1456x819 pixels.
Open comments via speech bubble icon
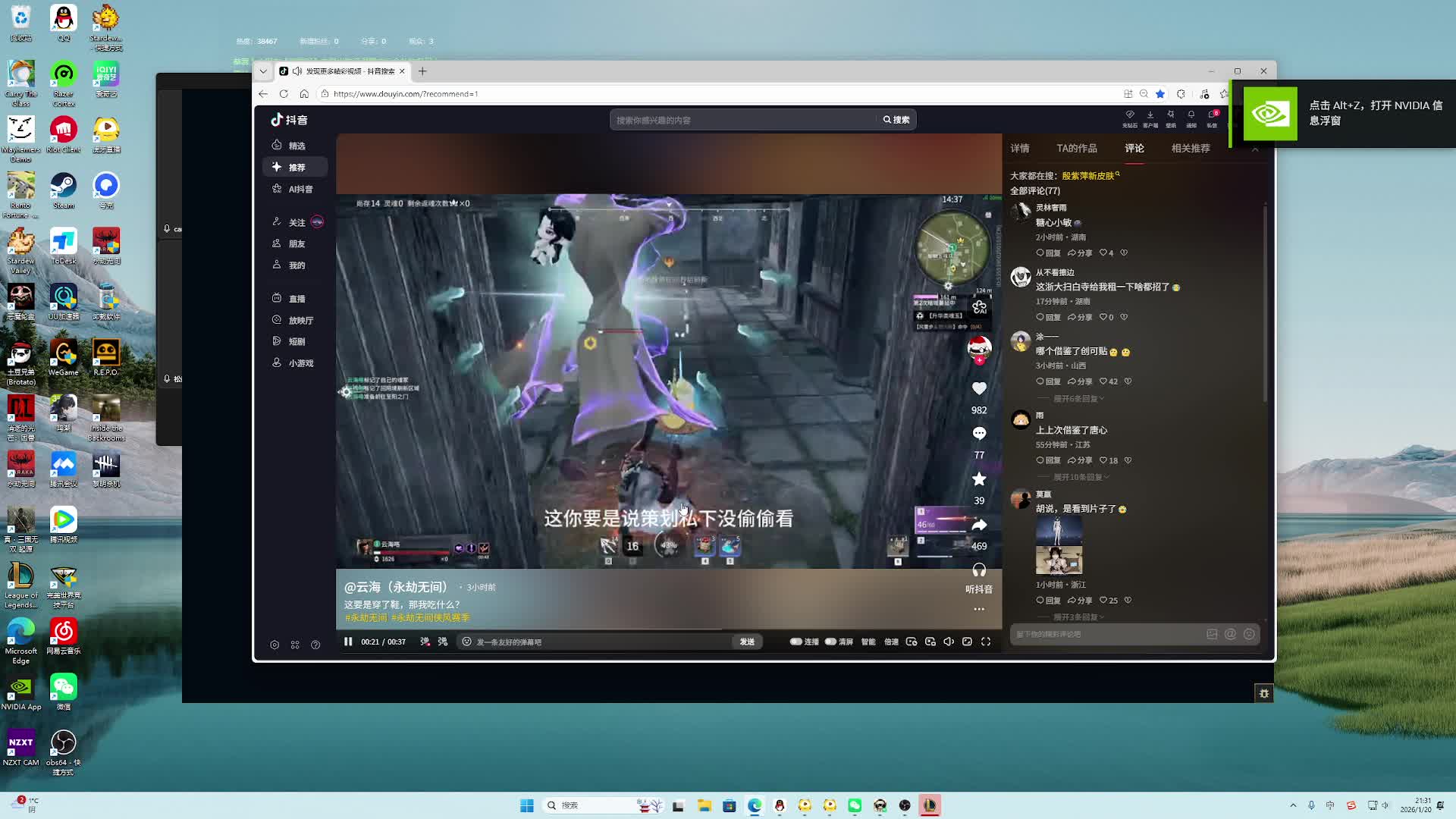point(979,434)
